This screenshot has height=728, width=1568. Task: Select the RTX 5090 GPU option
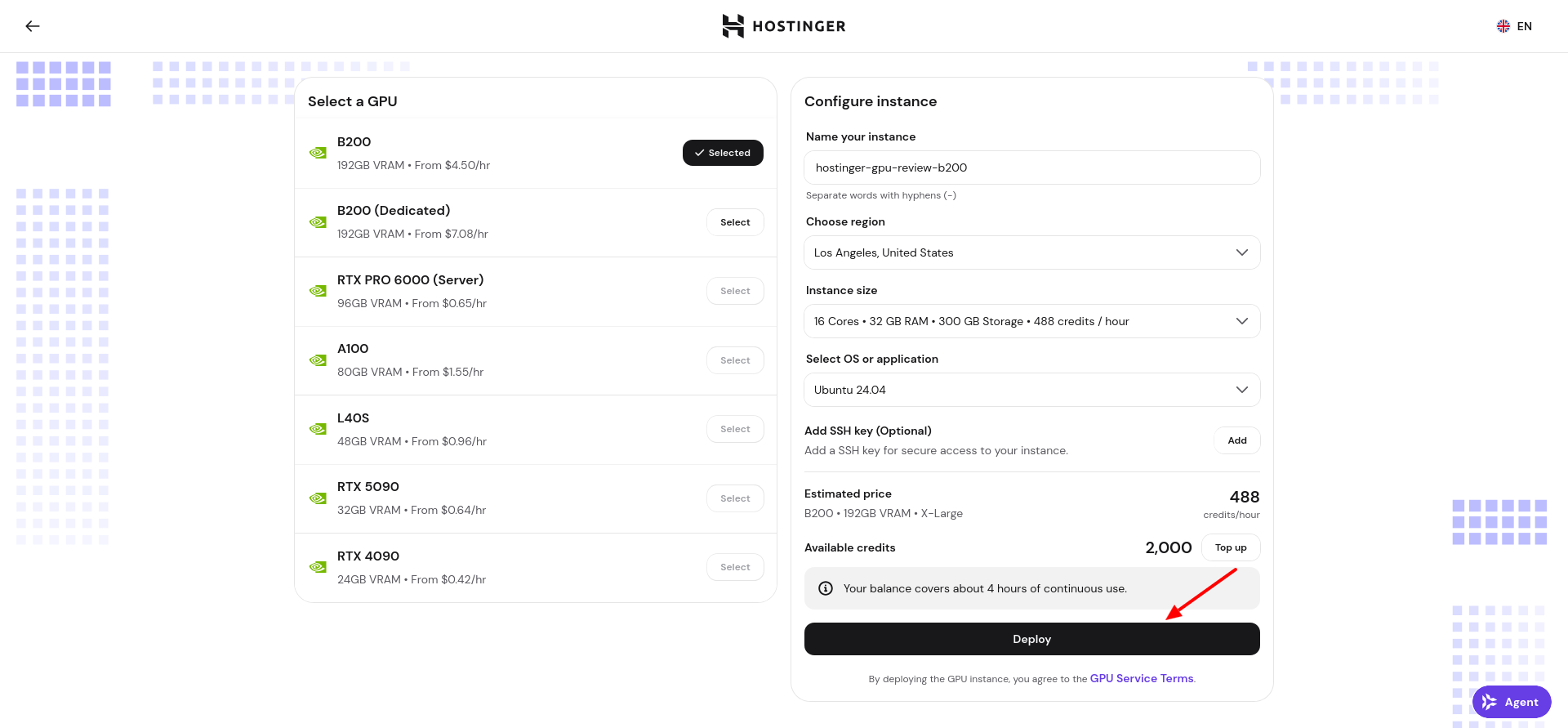735,498
